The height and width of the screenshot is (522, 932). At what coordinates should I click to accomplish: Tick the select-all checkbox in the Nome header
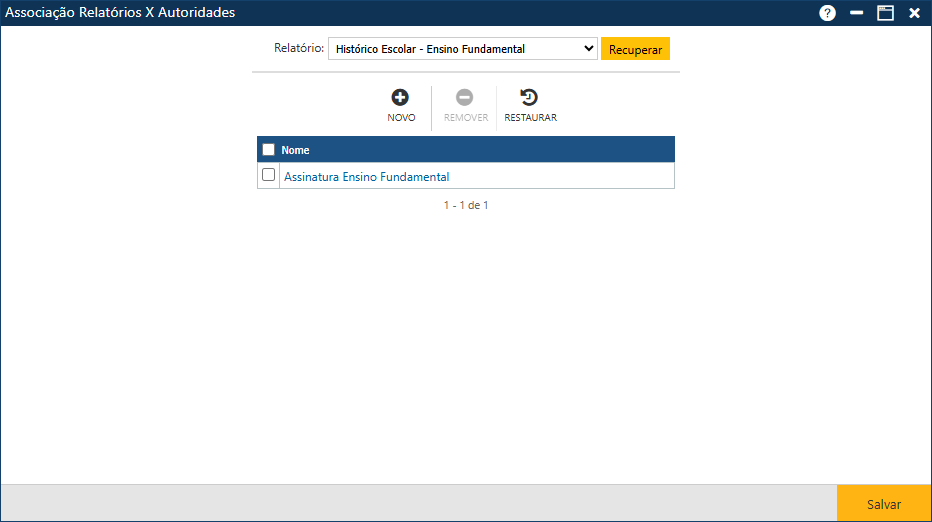[x=269, y=150]
